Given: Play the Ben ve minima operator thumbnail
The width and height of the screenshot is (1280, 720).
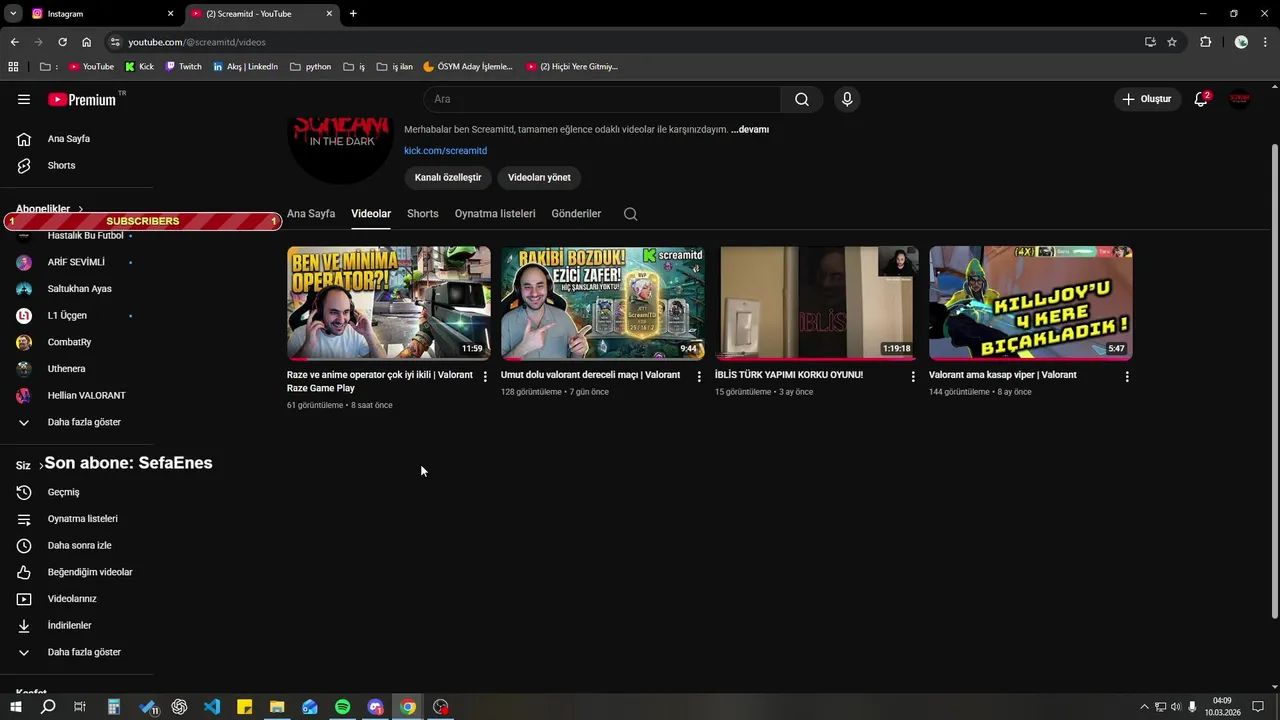Looking at the screenshot, I should pos(389,303).
